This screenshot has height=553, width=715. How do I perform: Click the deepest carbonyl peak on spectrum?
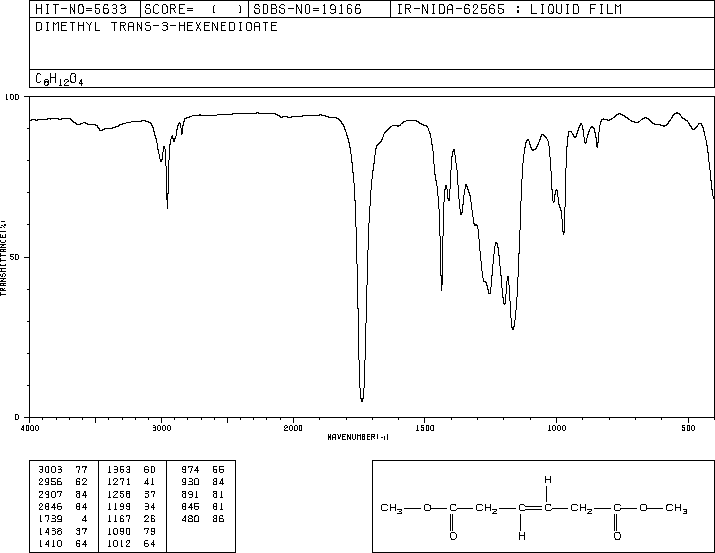(x=362, y=399)
